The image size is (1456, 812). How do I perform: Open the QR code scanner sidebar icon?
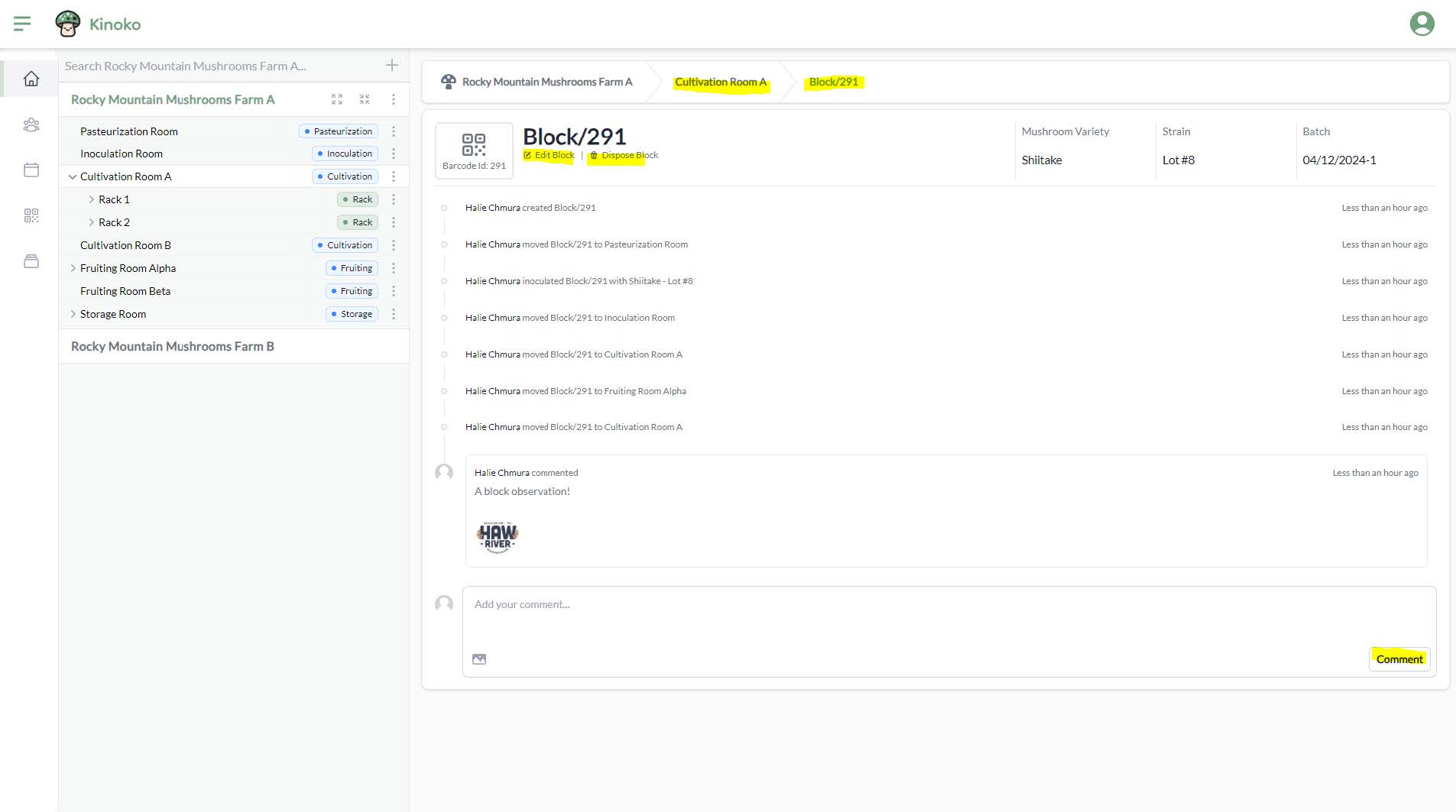point(31,215)
